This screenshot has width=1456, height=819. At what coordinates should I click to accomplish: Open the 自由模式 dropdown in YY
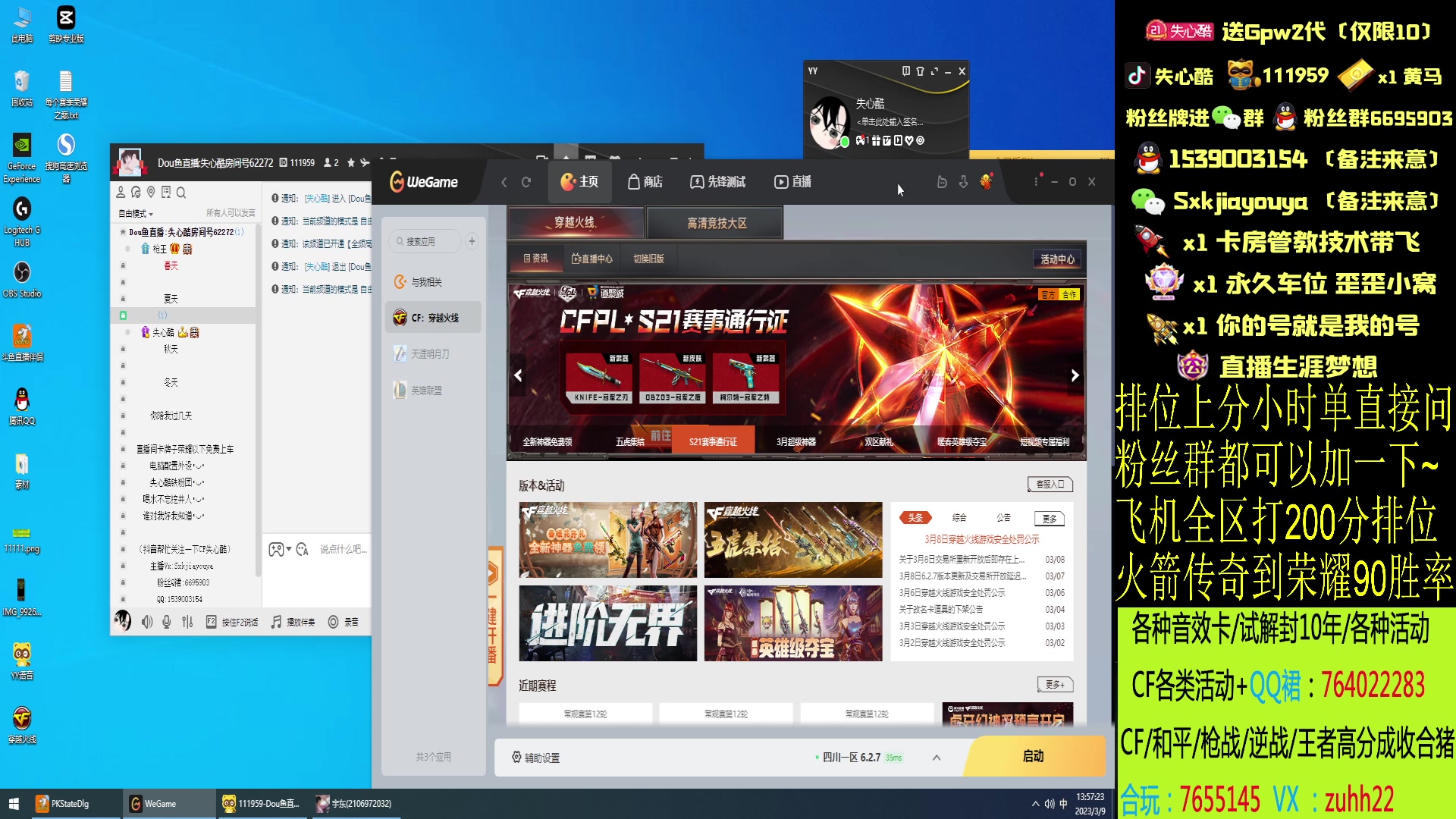136,214
